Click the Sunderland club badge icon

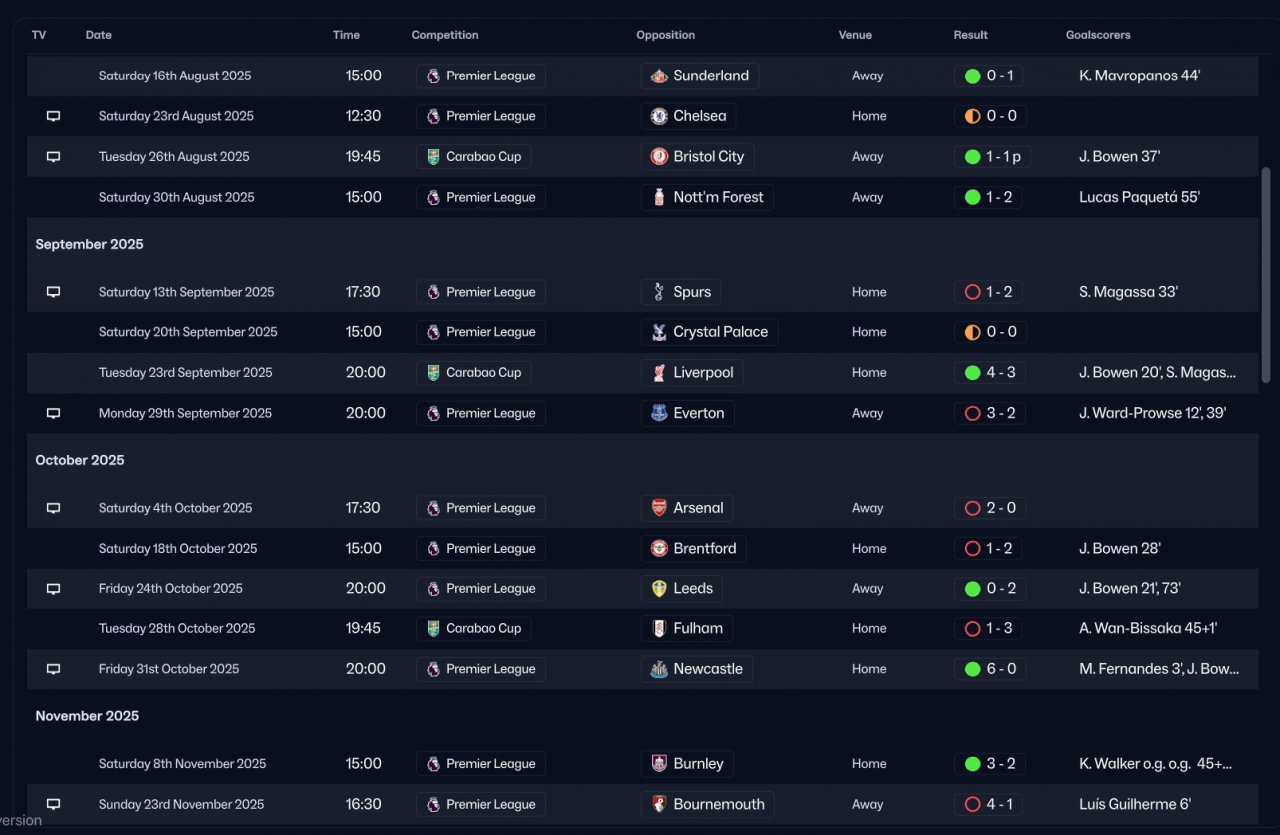[659, 76]
